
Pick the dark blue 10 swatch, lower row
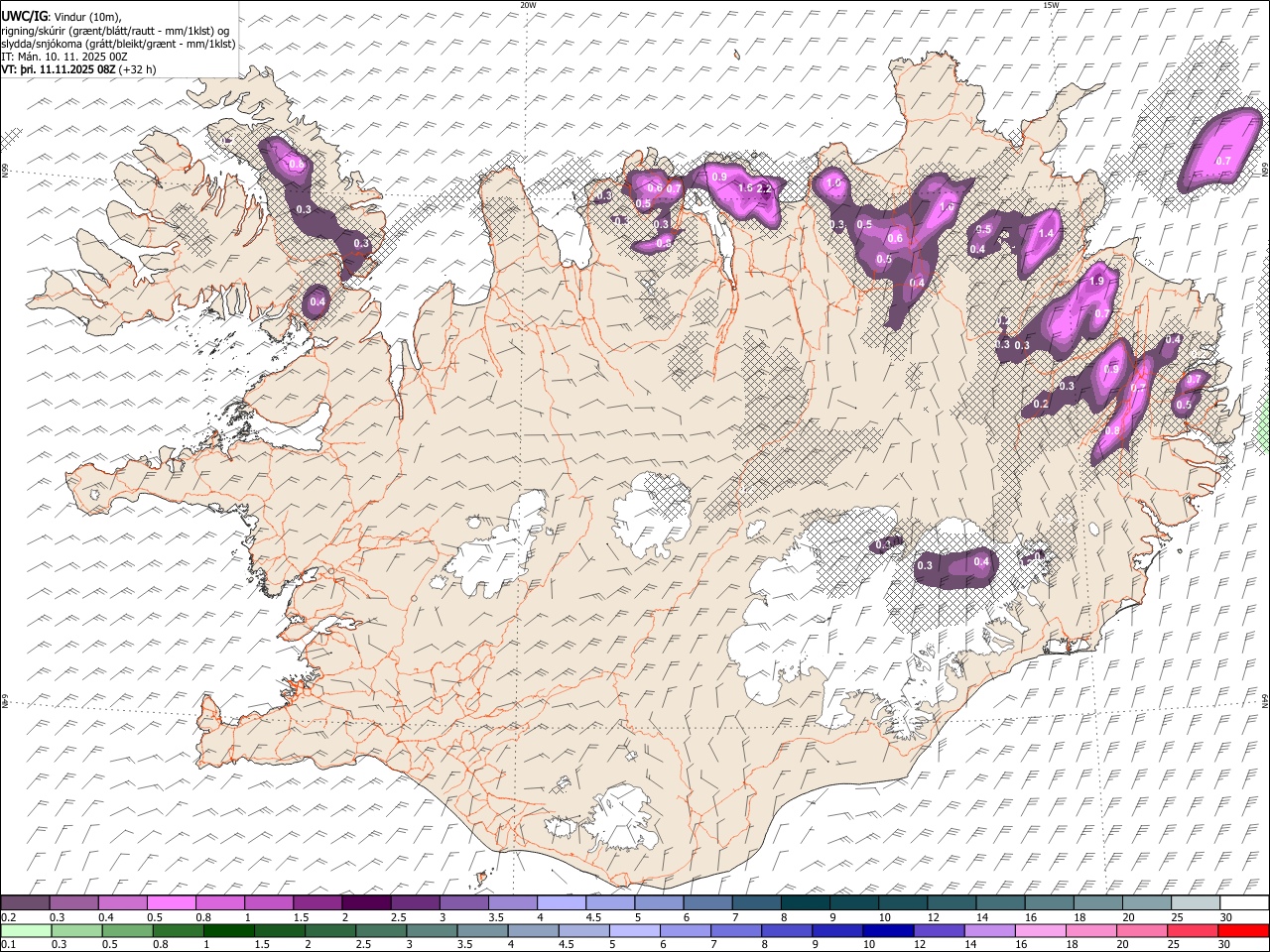pyautogui.click(x=887, y=930)
